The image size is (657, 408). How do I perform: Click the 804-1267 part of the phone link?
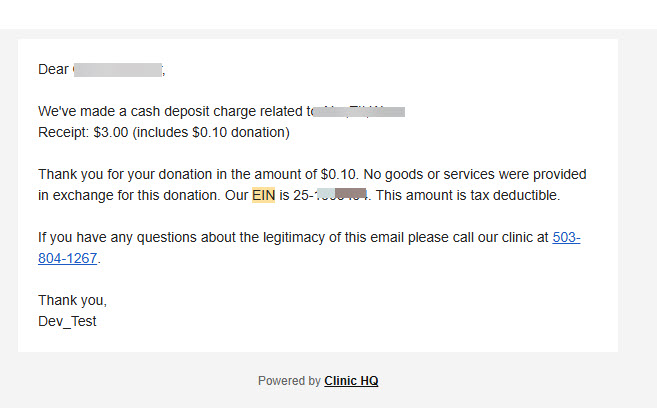[x=68, y=258]
